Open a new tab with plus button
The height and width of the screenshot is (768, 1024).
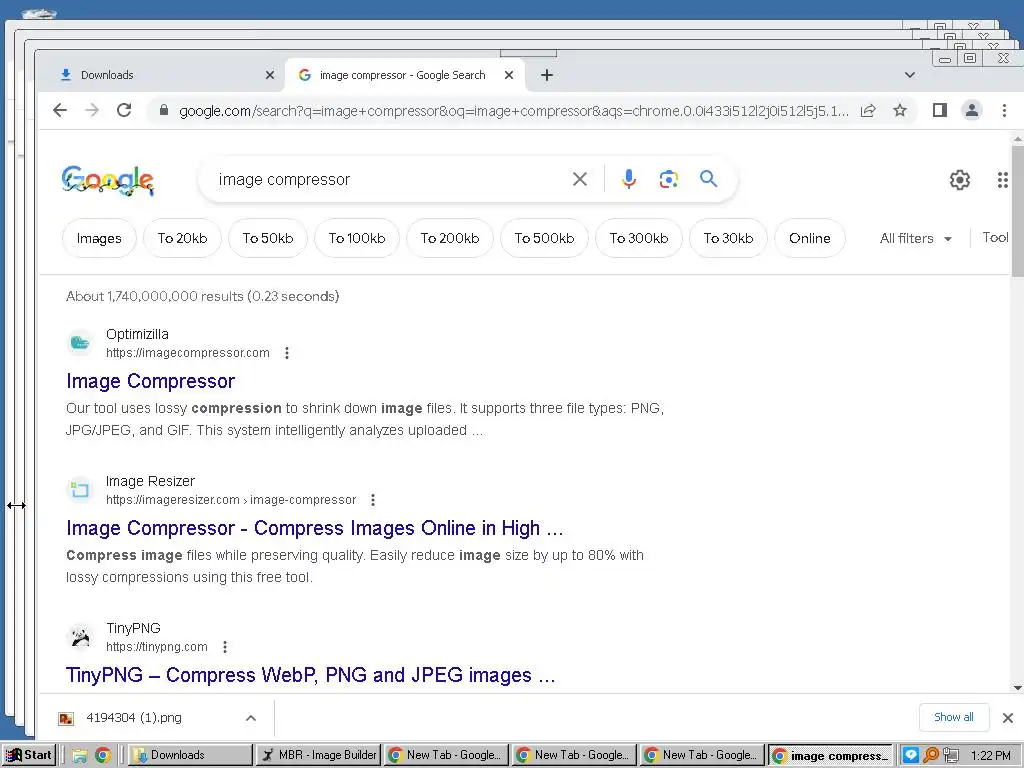pos(547,75)
